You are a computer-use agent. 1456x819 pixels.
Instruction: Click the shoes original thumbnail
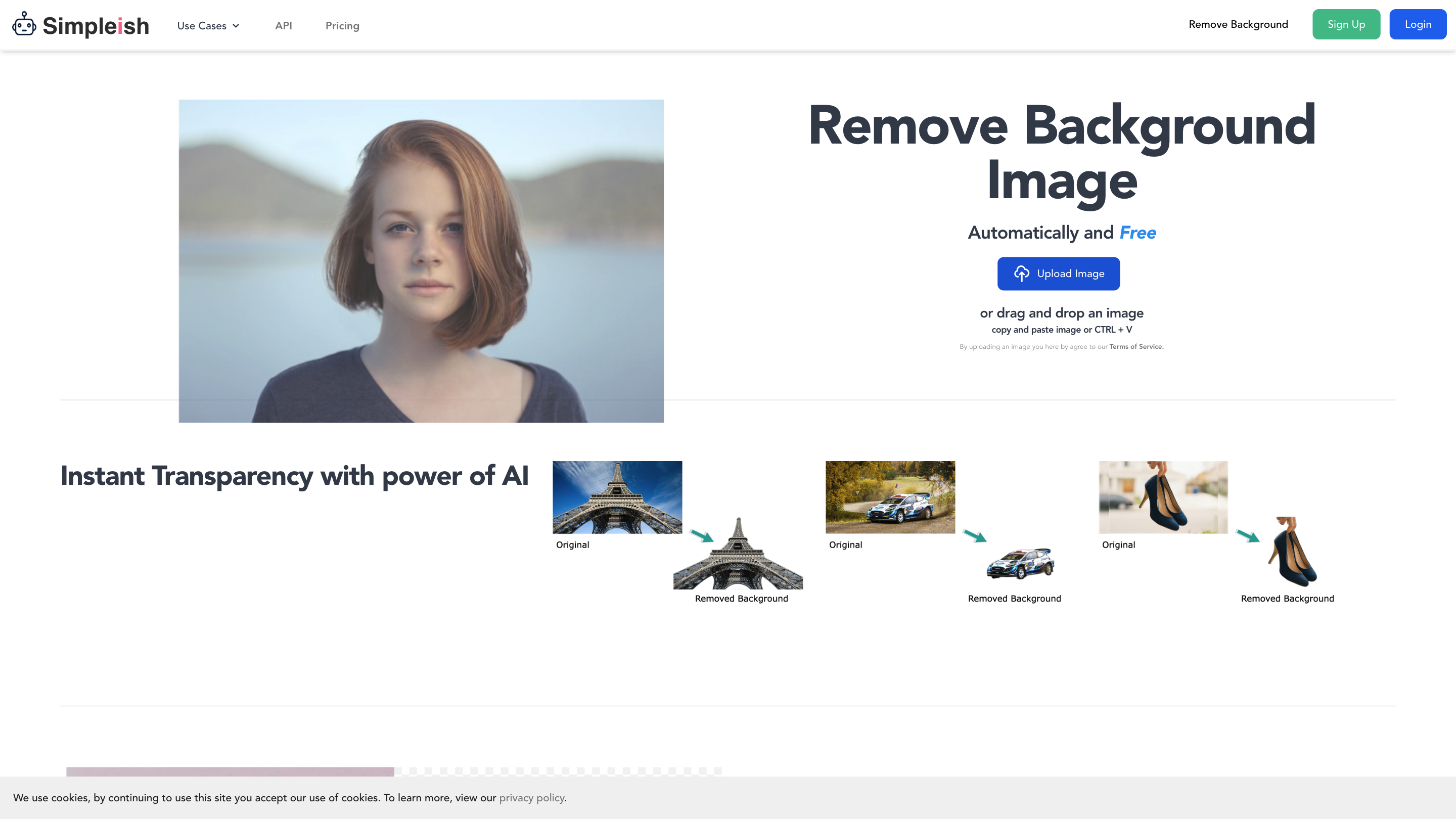tap(1162, 496)
